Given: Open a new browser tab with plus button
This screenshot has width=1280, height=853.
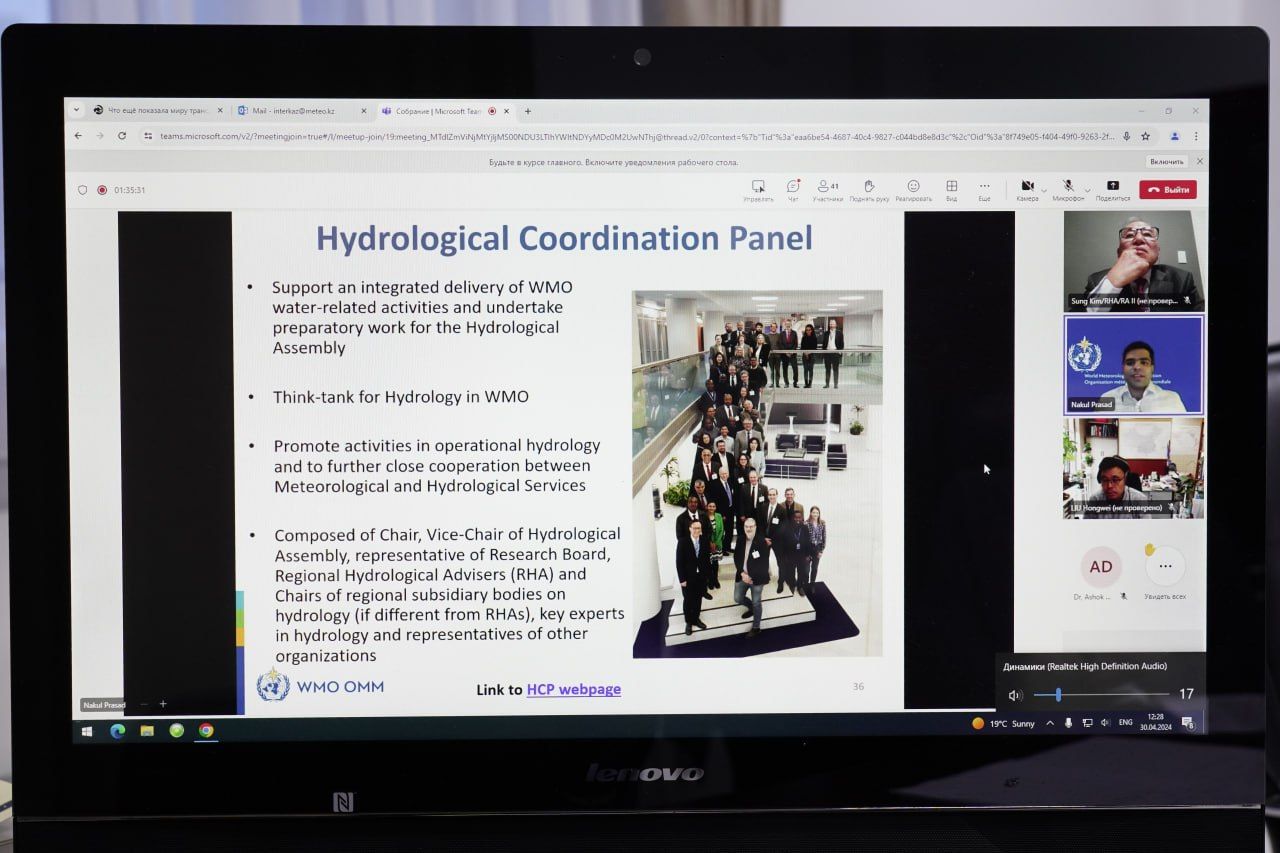Looking at the screenshot, I should [x=528, y=111].
